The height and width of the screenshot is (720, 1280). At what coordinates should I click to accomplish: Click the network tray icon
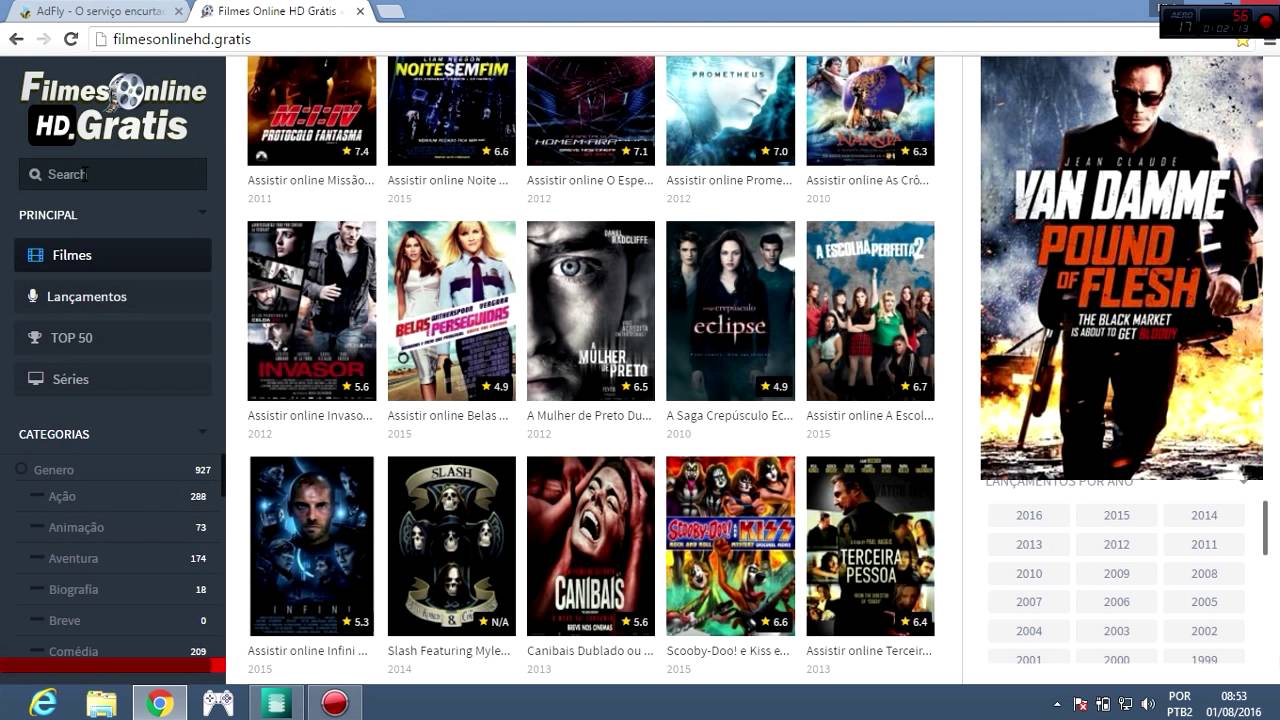point(1125,704)
